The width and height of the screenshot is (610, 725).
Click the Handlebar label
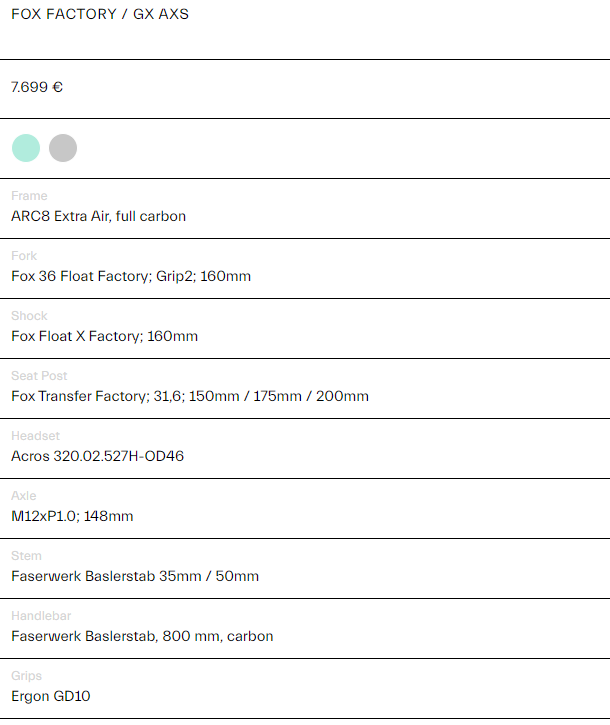point(41,616)
